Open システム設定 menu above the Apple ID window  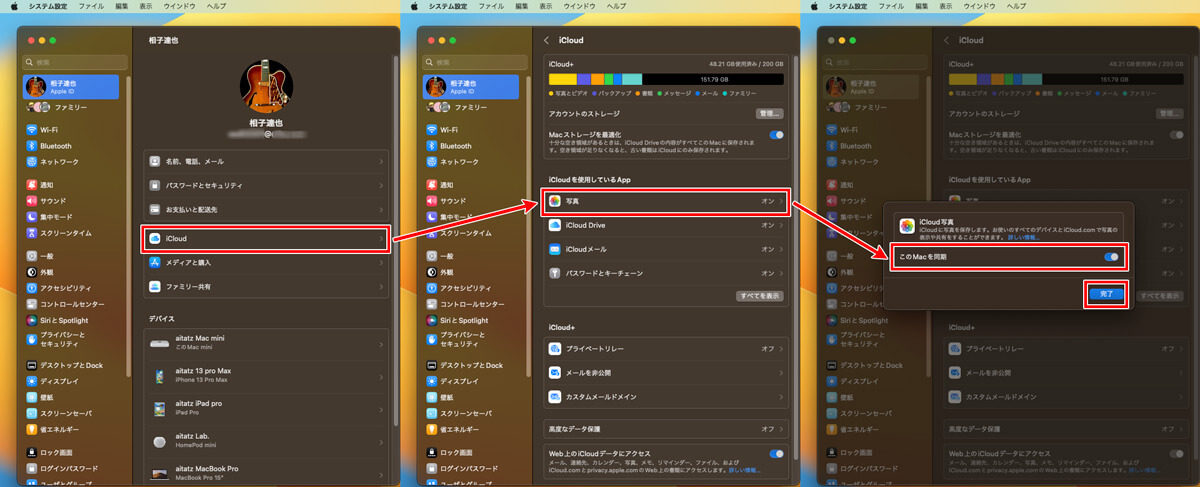click(x=50, y=6)
